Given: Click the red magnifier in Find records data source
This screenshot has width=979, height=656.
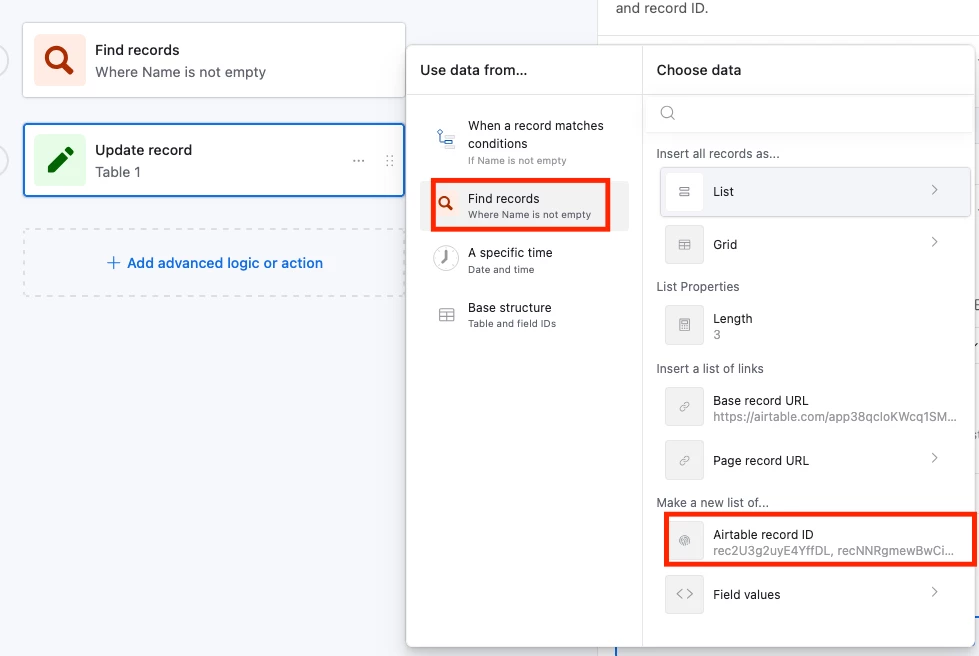Looking at the screenshot, I should 445,203.
